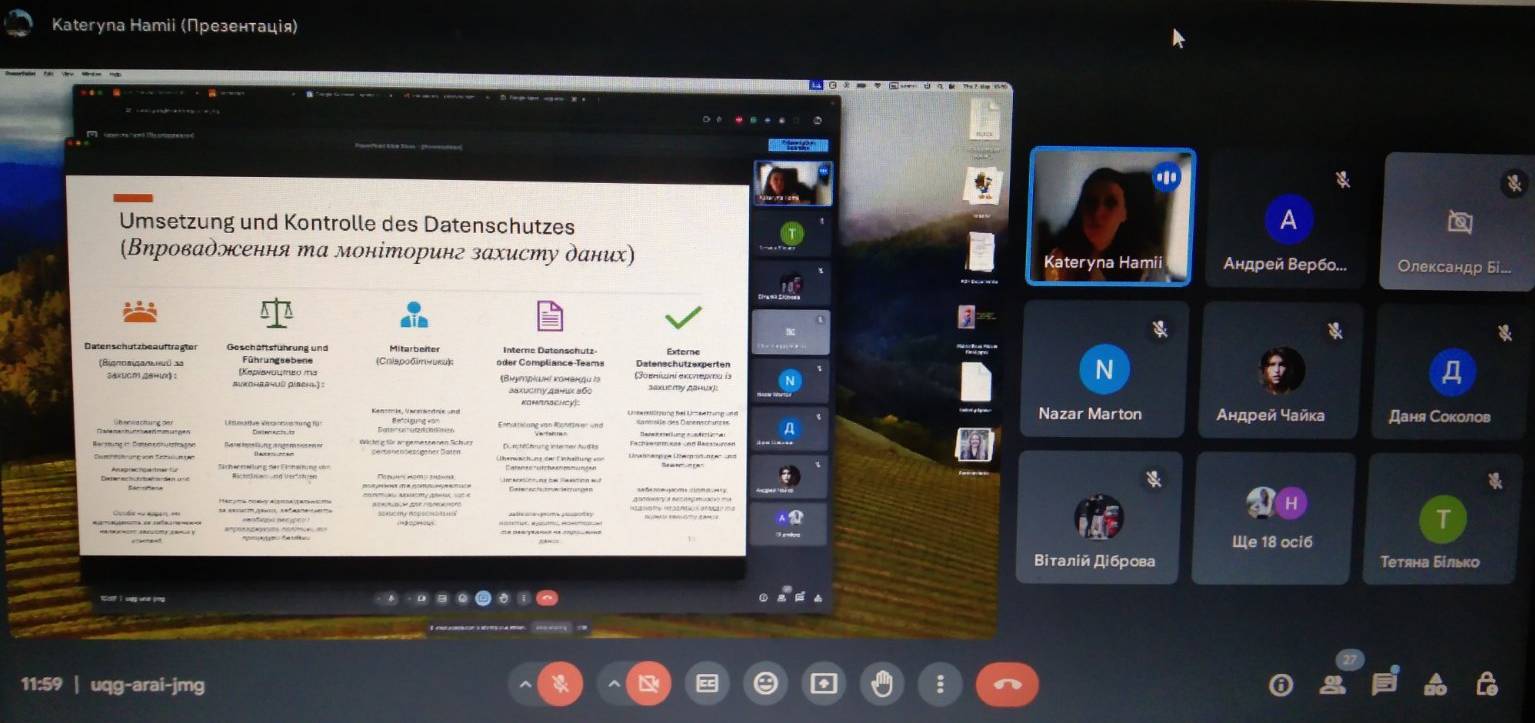Click meeting code uqg-arai-jmg
Image resolution: width=1535 pixels, height=723 pixels.
coord(147,685)
